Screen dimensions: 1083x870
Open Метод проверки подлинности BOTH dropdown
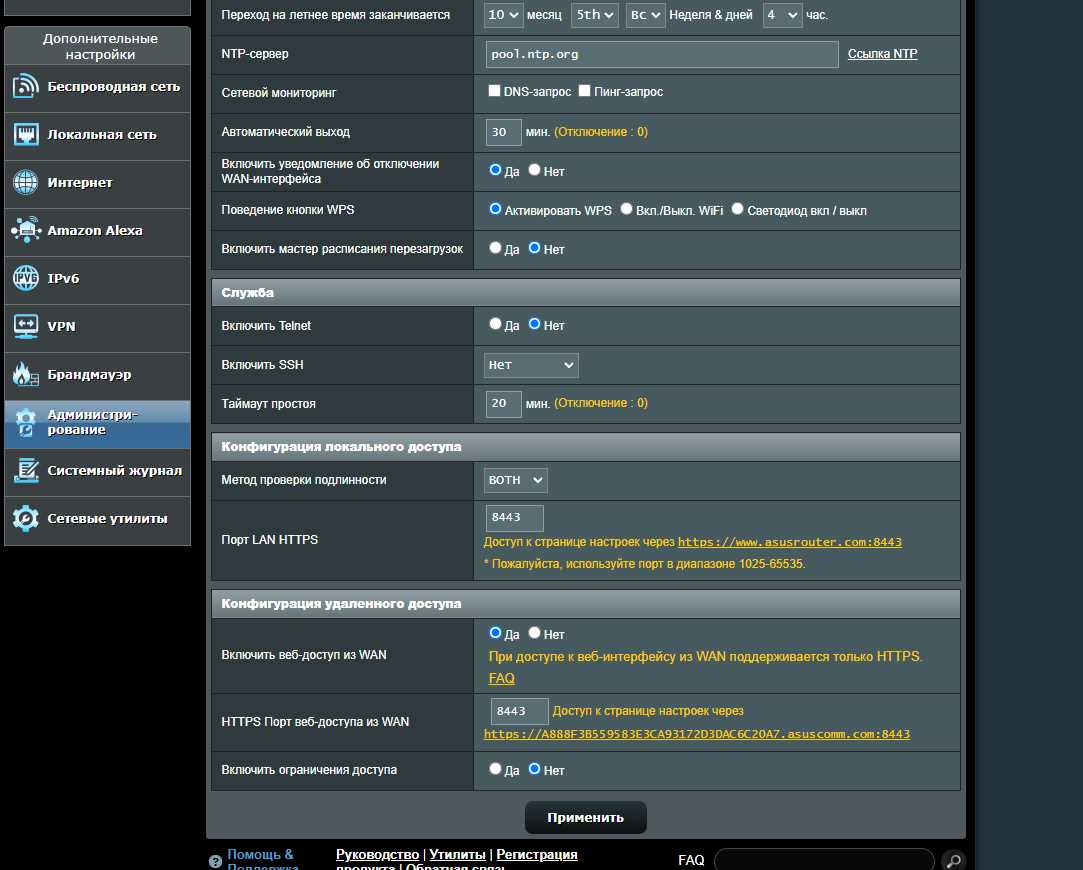point(516,480)
